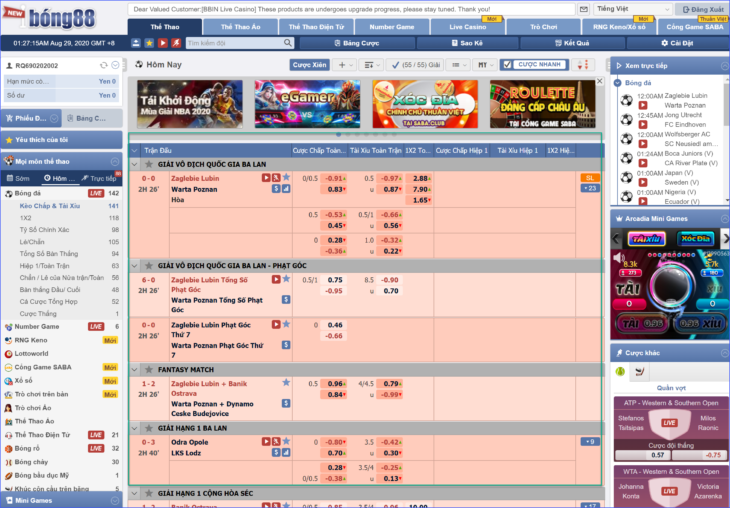730x508 pixels.
Task: Switch to Thể Thao Điện Tử tab
Action: click(316, 27)
